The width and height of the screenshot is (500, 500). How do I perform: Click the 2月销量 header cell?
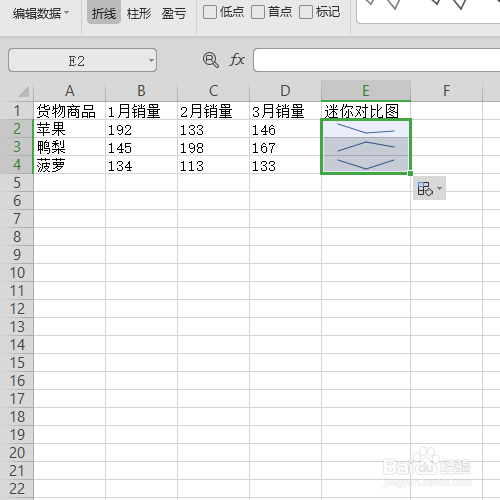click(x=213, y=111)
